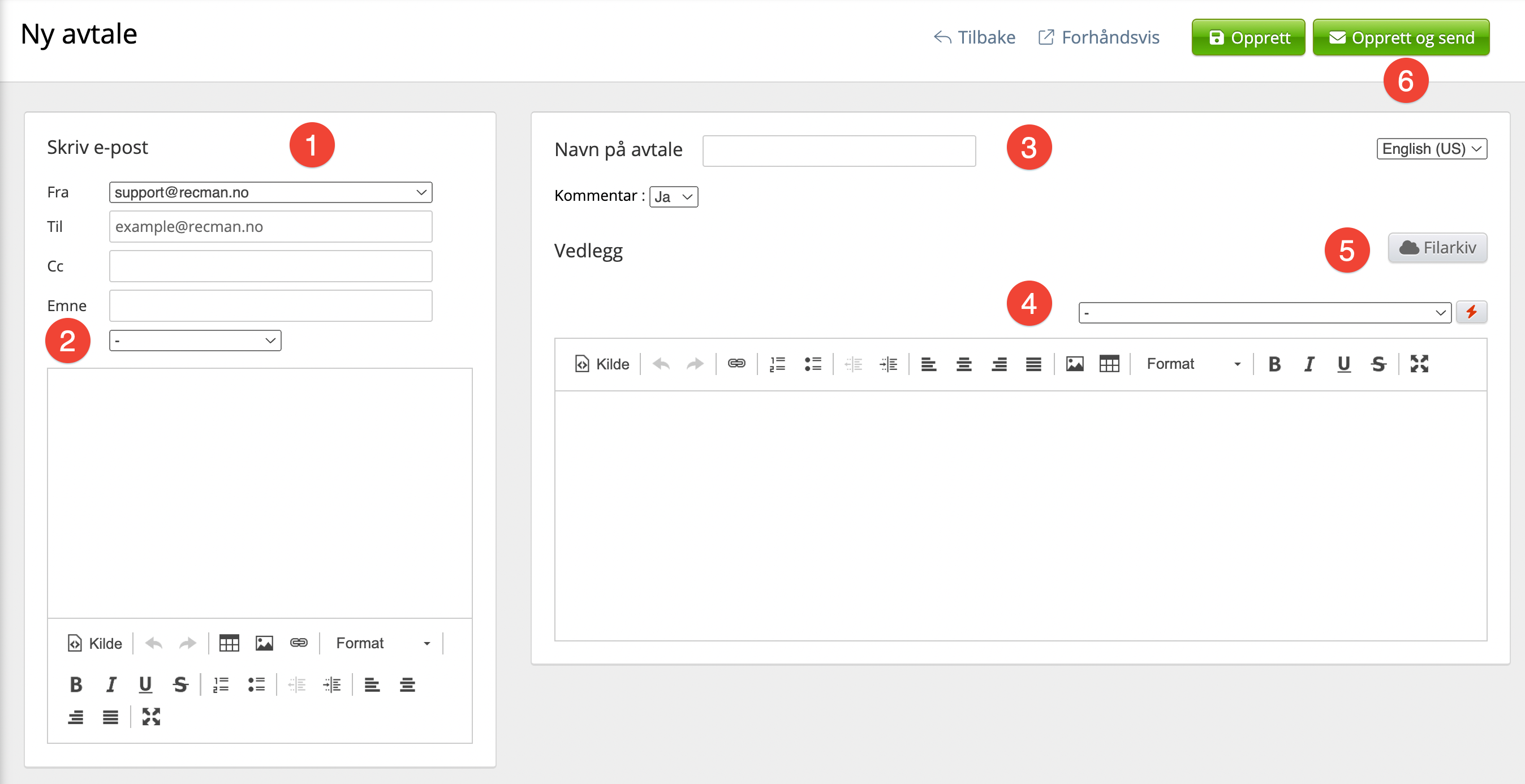Viewport: 1525px width, 784px height.
Task: Open the English (US) language dropdown
Action: coord(1431,149)
